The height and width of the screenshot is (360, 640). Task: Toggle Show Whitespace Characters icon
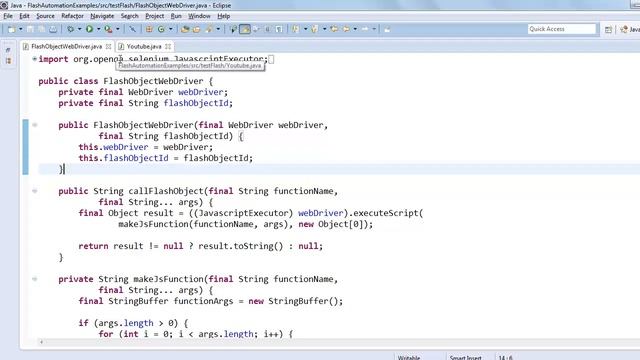click(279, 29)
